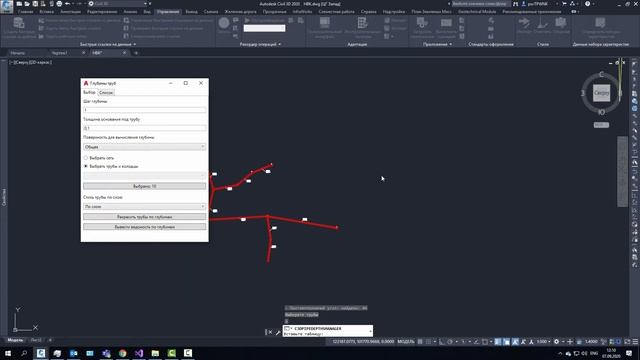Click Visual Studio icon in Windows taskbar
Image resolution: width=640 pixels, height=360 pixels.
coord(139,353)
